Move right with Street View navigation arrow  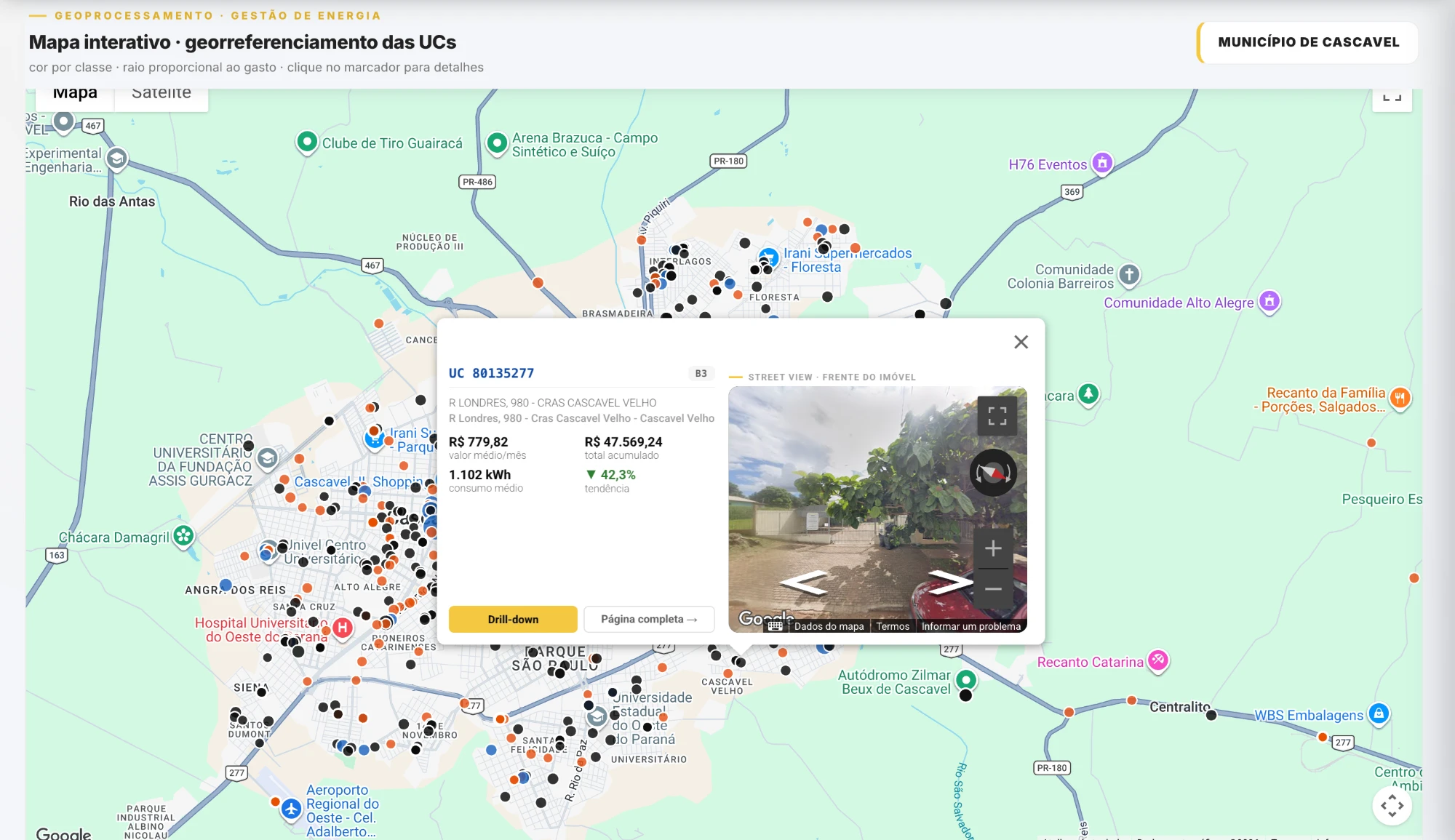[x=949, y=582]
